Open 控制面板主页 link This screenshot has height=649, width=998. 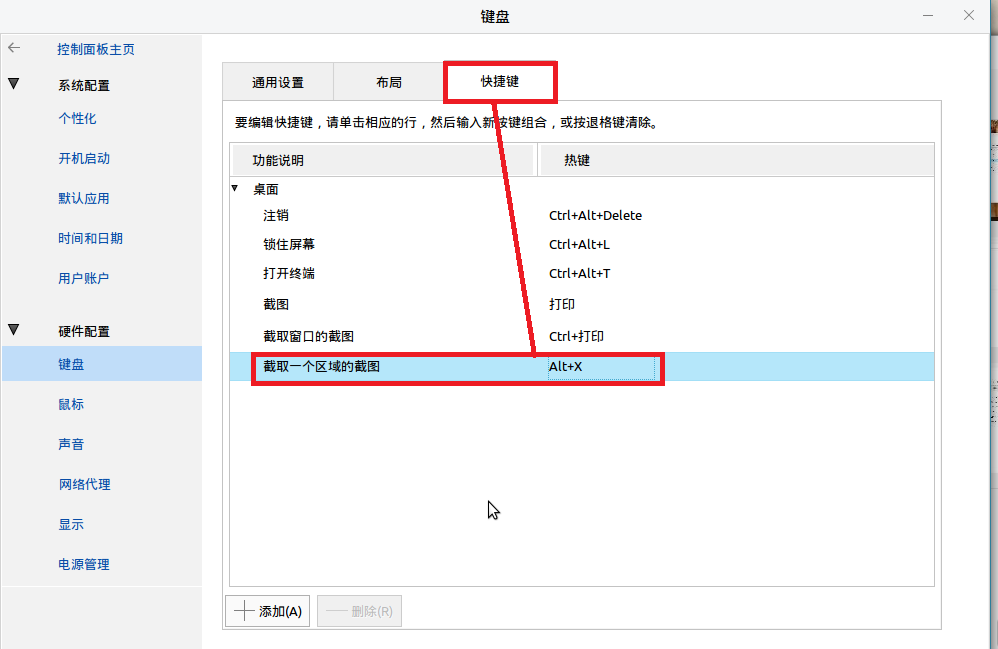tap(95, 49)
